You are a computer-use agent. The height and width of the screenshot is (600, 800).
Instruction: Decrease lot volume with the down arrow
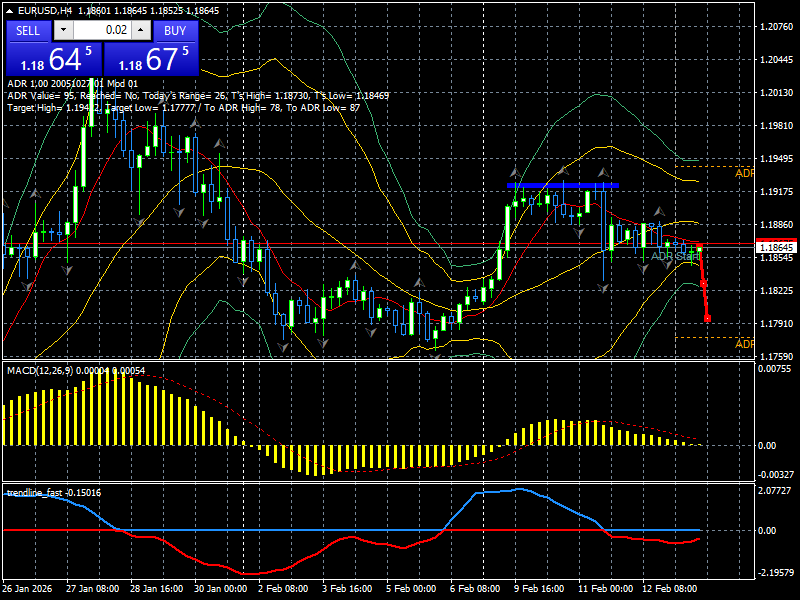point(63,30)
